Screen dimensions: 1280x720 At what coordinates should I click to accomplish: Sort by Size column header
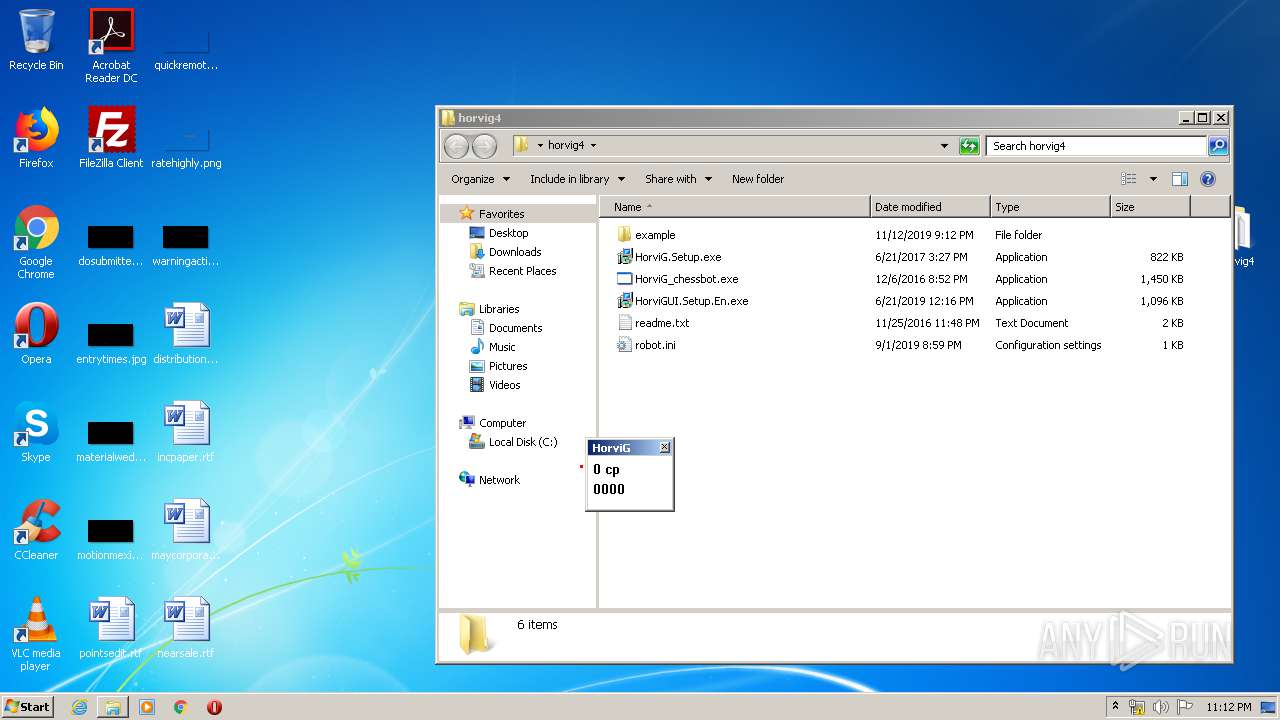pyautogui.click(x=1150, y=207)
